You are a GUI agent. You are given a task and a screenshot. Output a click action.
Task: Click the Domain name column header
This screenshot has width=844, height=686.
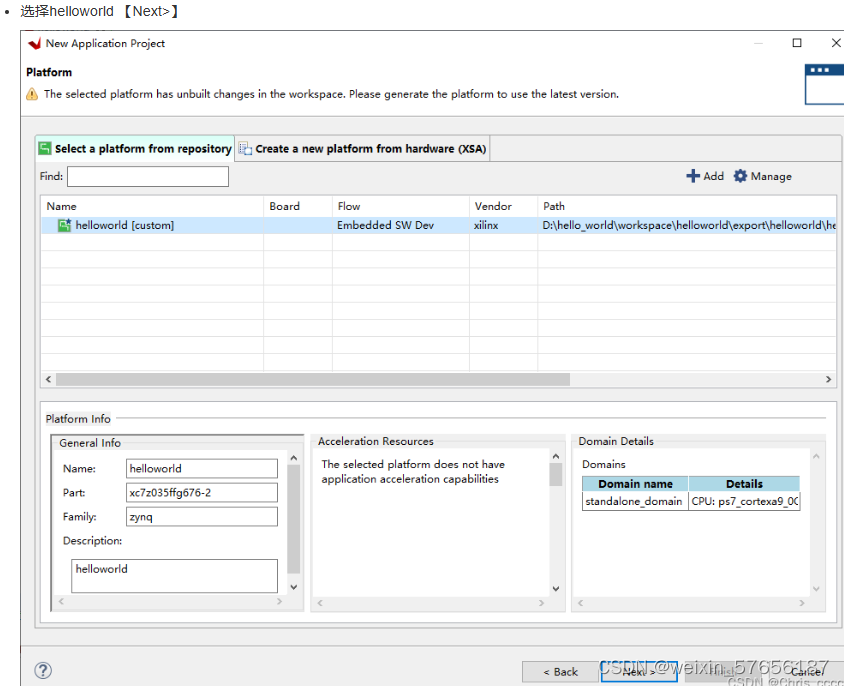tap(635, 484)
